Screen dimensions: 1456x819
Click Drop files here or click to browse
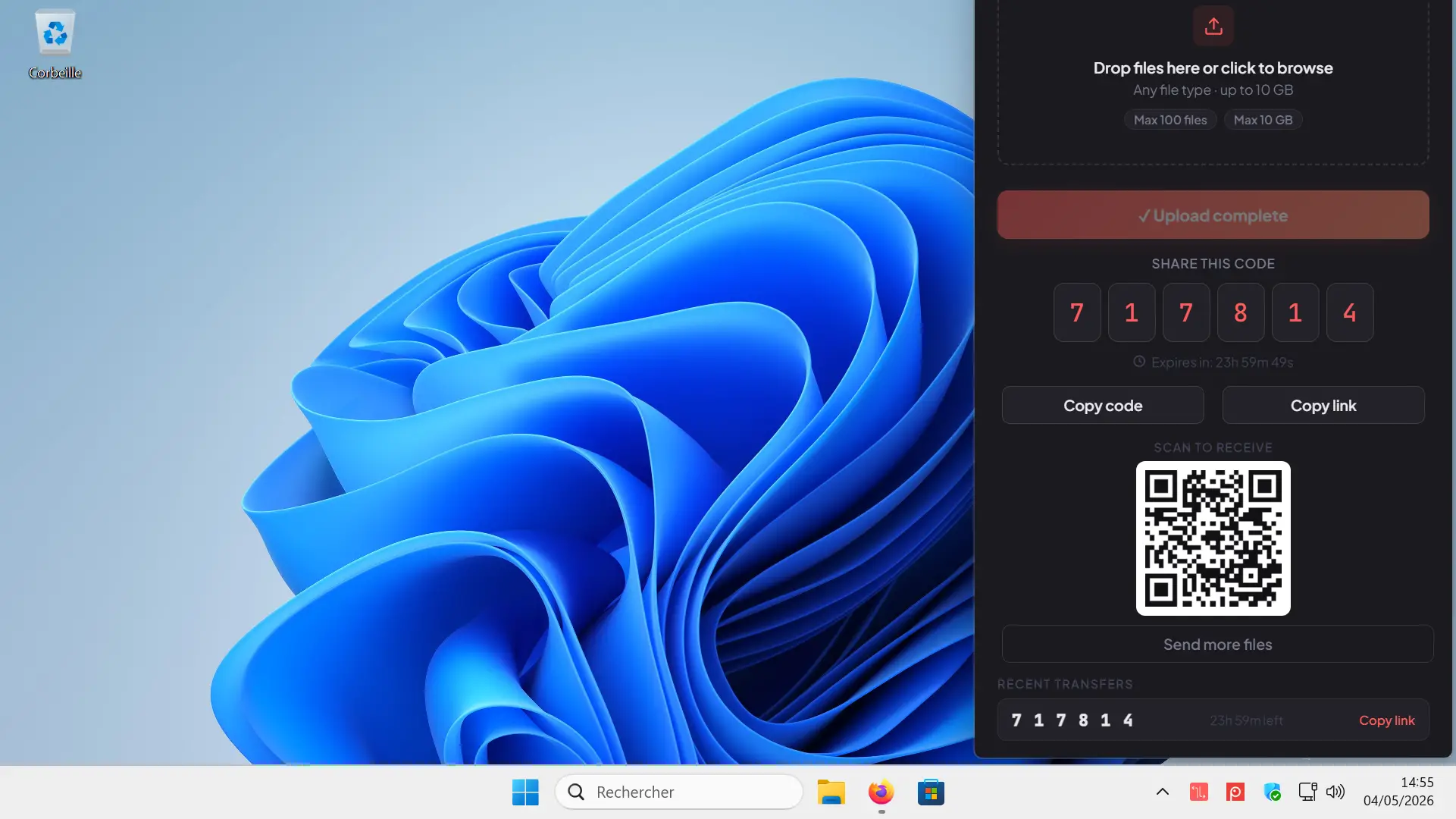[1213, 68]
